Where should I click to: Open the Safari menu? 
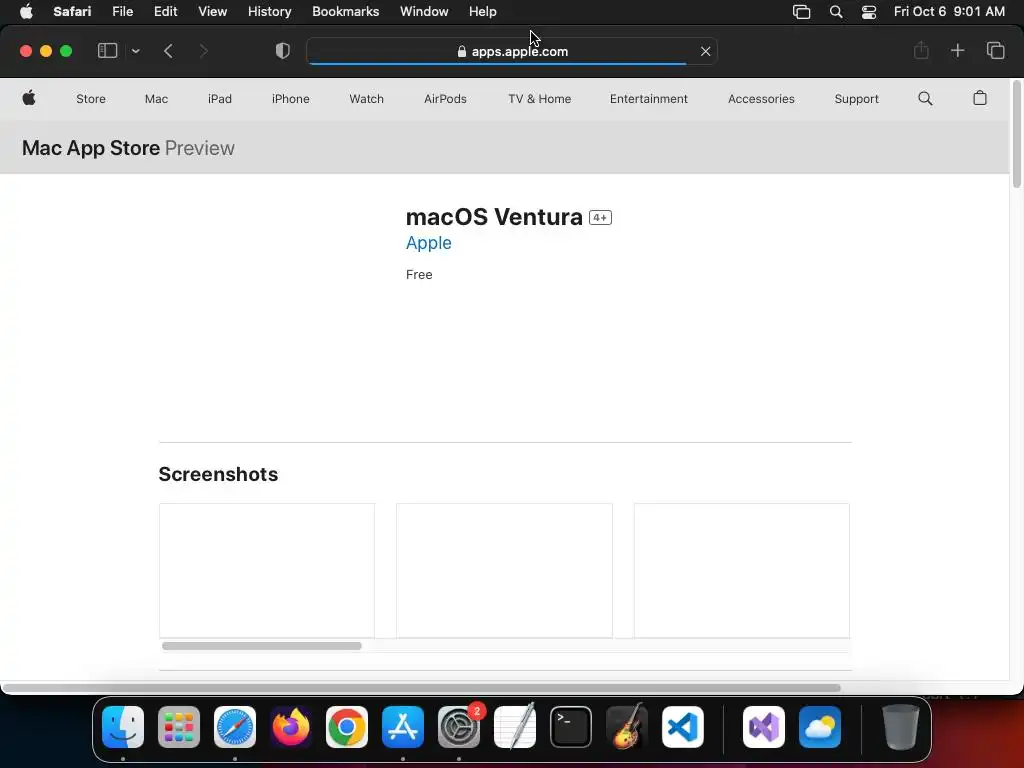(x=72, y=12)
